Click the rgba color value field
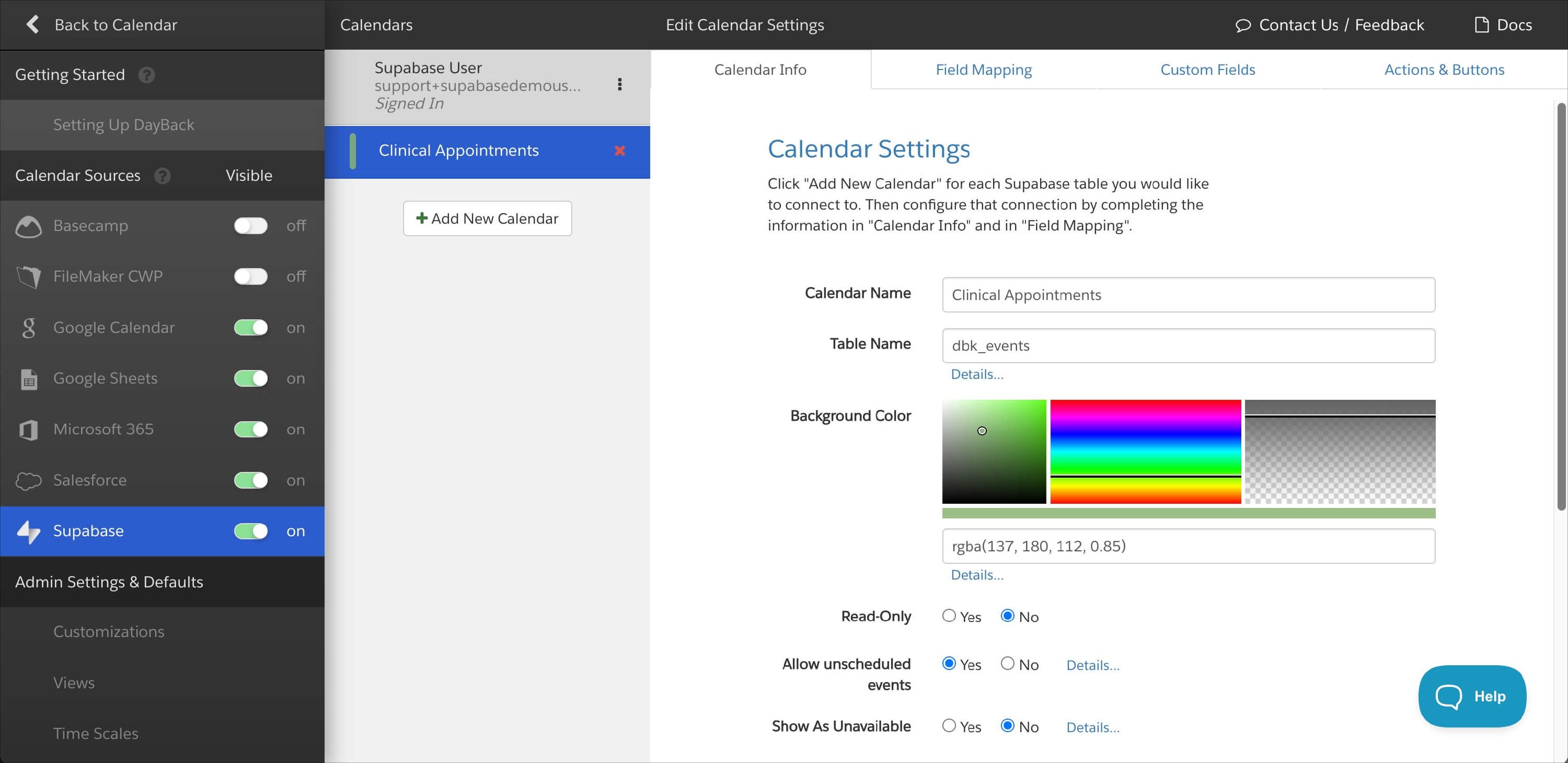This screenshot has width=1568, height=763. (x=1188, y=547)
